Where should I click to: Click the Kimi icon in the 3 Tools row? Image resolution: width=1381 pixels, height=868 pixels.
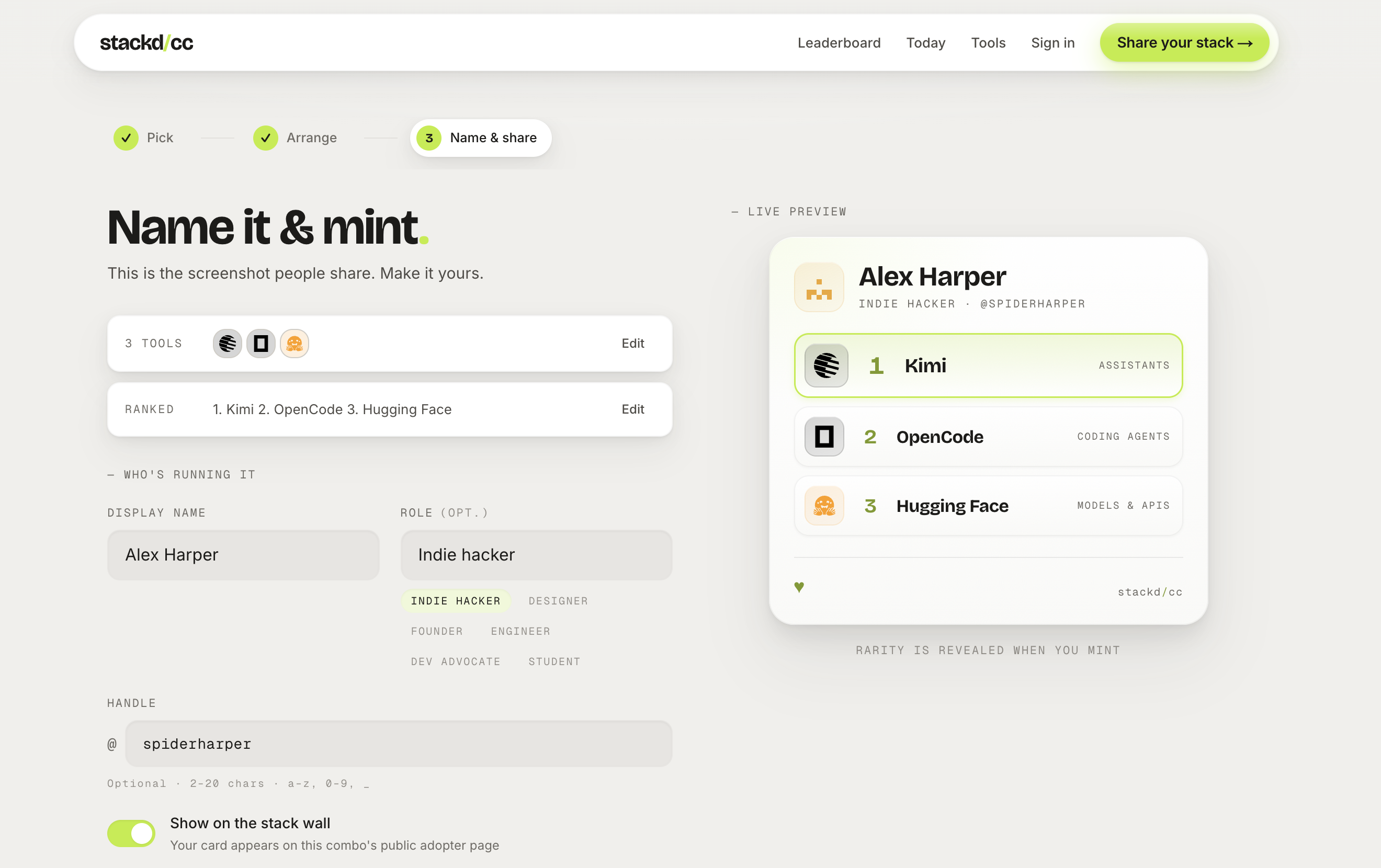(227, 343)
